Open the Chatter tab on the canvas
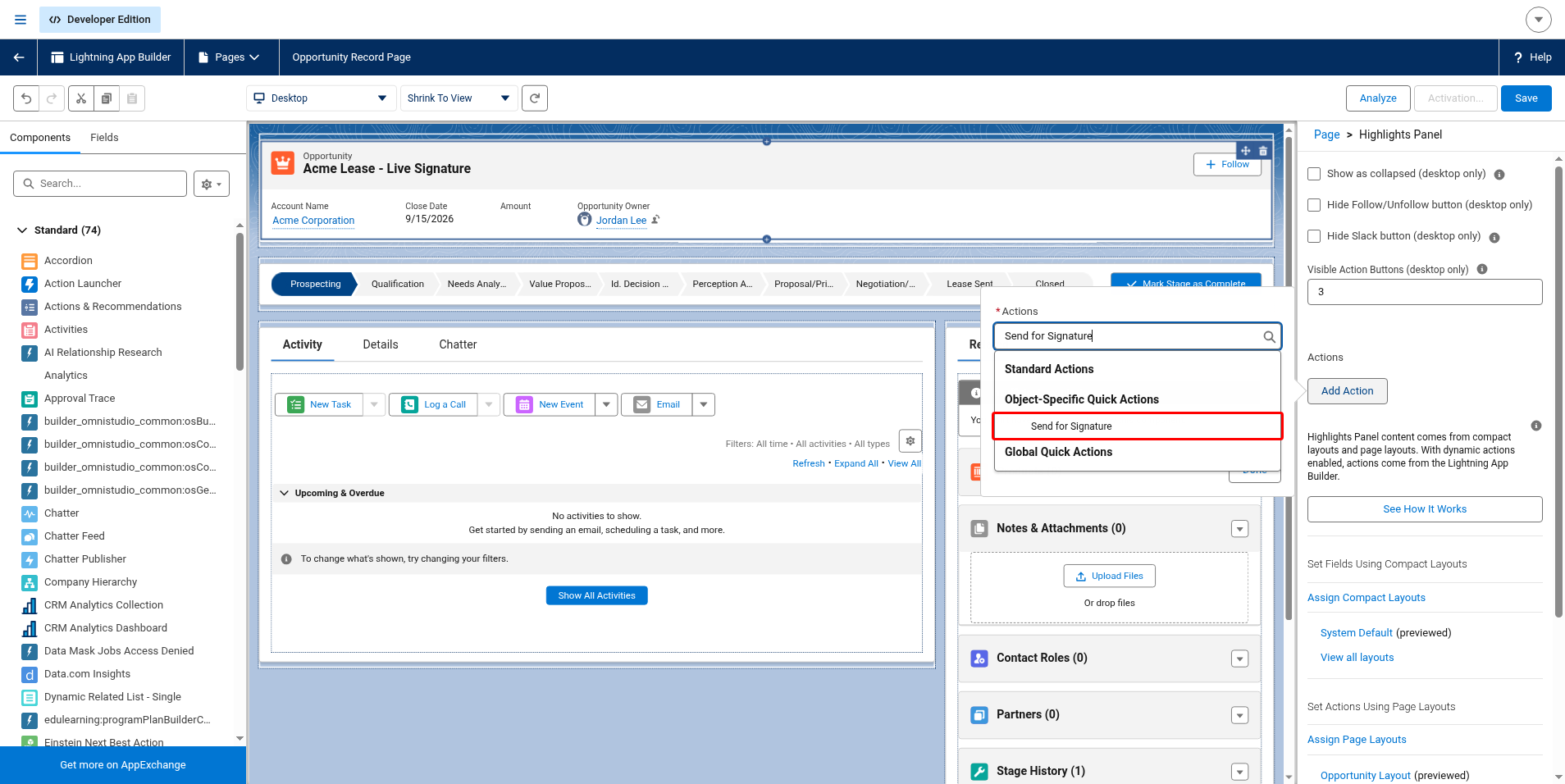Image resolution: width=1565 pixels, height=784 pixels. pyautogui.click(x=458, y=344)
